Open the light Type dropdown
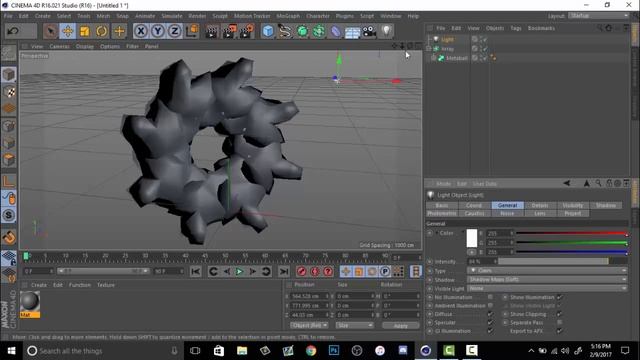The image size is (640, 360). (547, 271)
